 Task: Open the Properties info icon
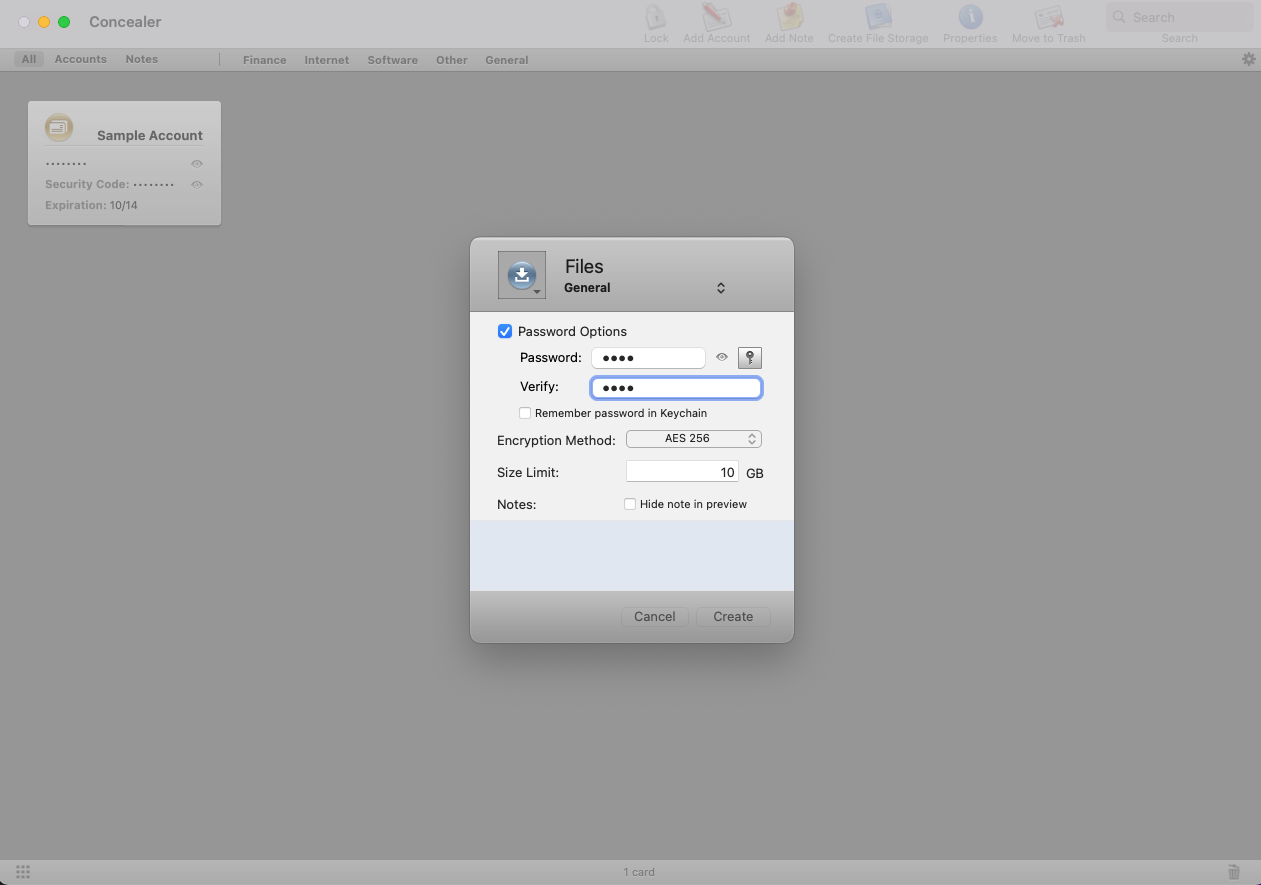point(970,18)
